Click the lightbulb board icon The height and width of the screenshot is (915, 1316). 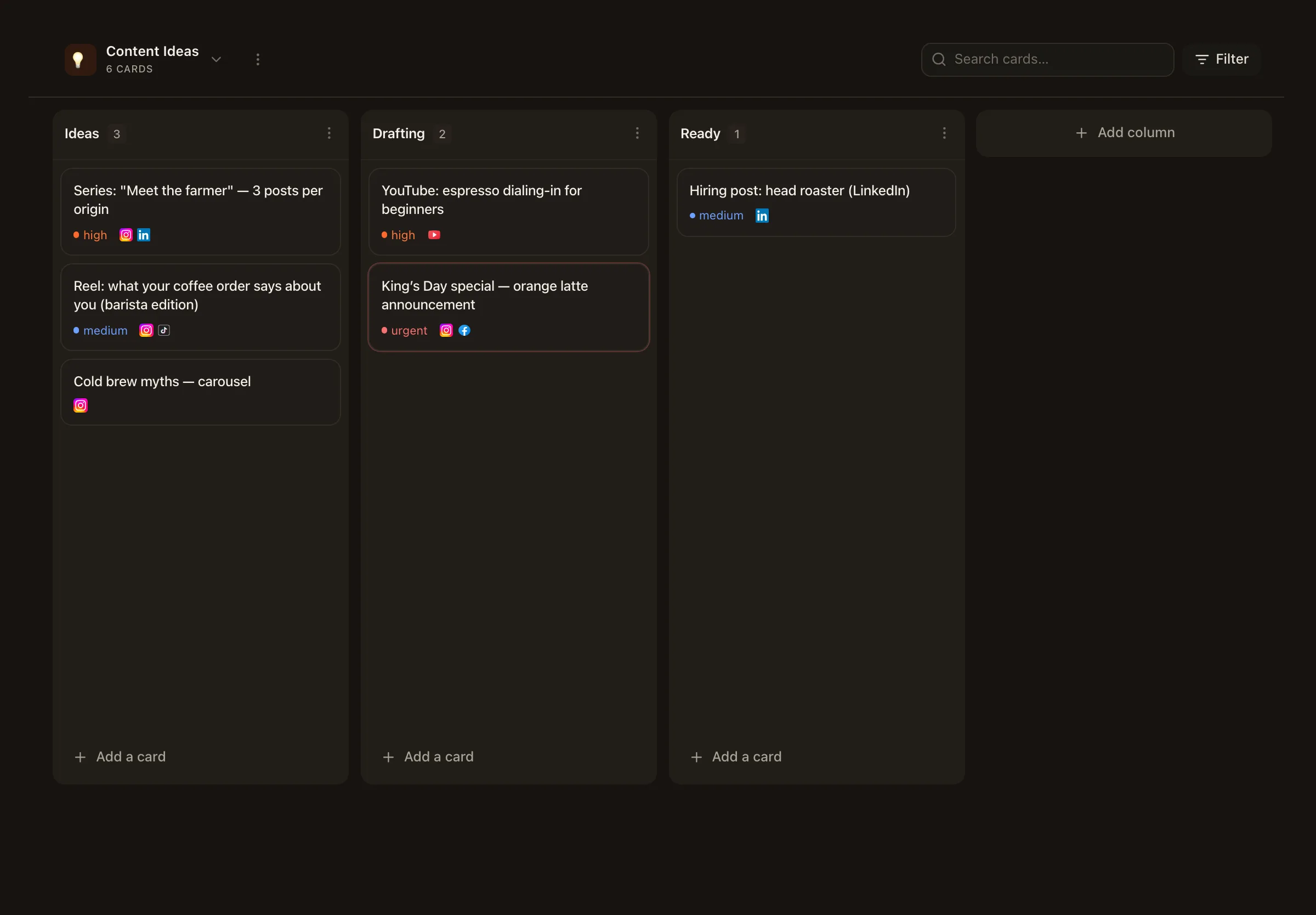click(80, 60)
